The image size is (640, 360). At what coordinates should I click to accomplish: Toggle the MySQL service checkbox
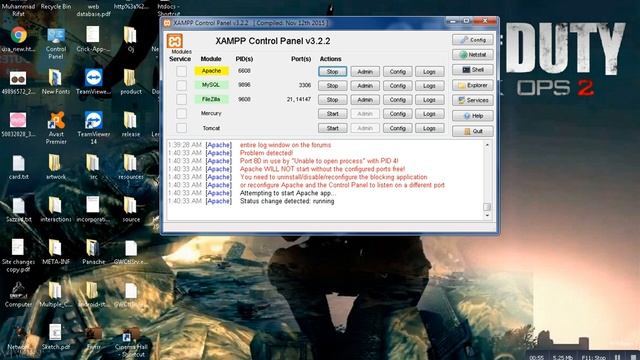click(x=181, y=85)
